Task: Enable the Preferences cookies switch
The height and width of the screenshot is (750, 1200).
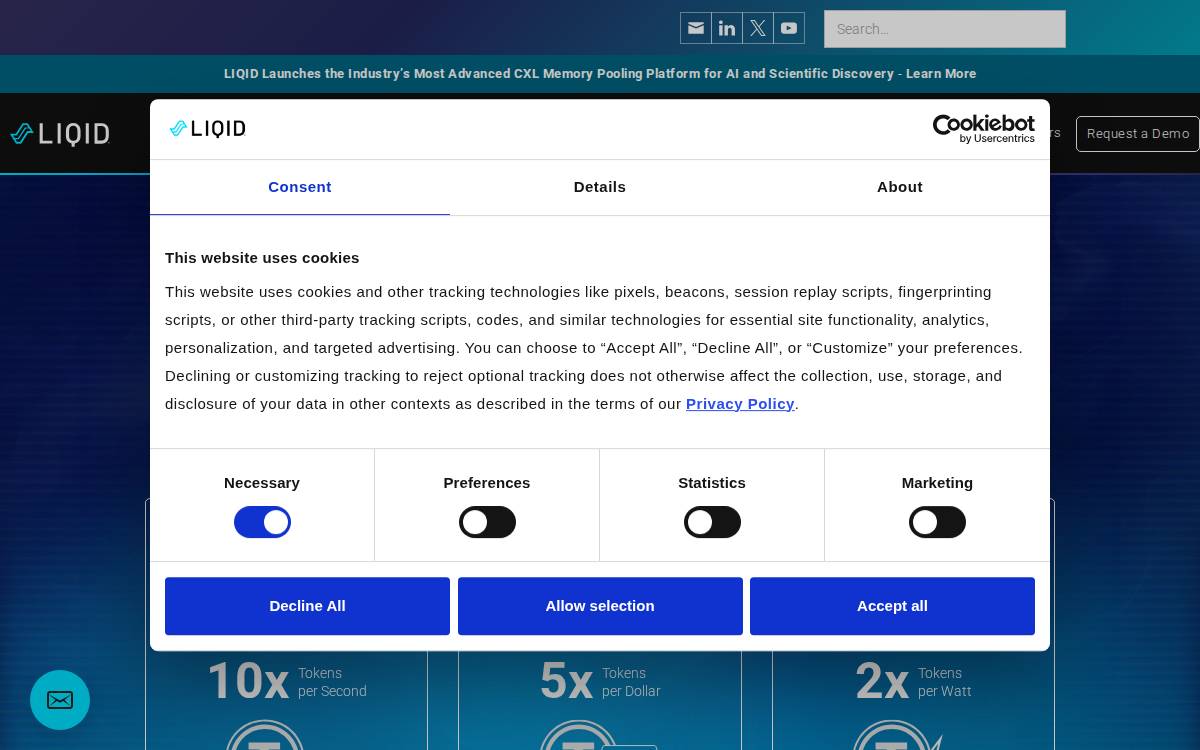Action: (x=487, y=522)
